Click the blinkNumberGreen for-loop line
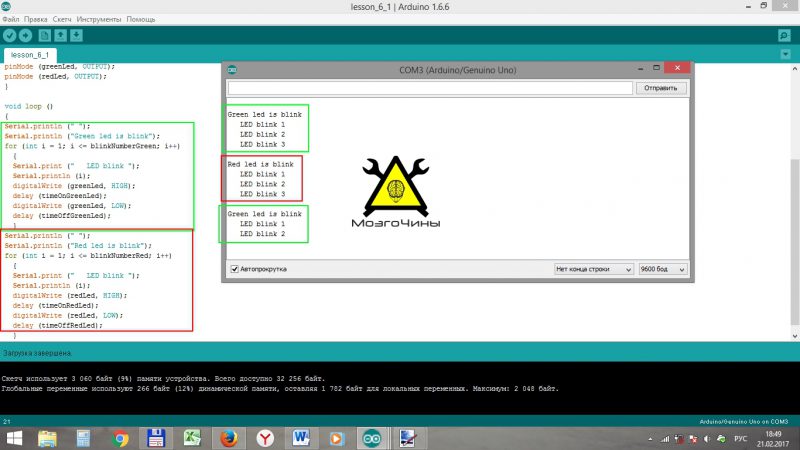Viewport: 800px width, 450px height. (x=92, y=146)
